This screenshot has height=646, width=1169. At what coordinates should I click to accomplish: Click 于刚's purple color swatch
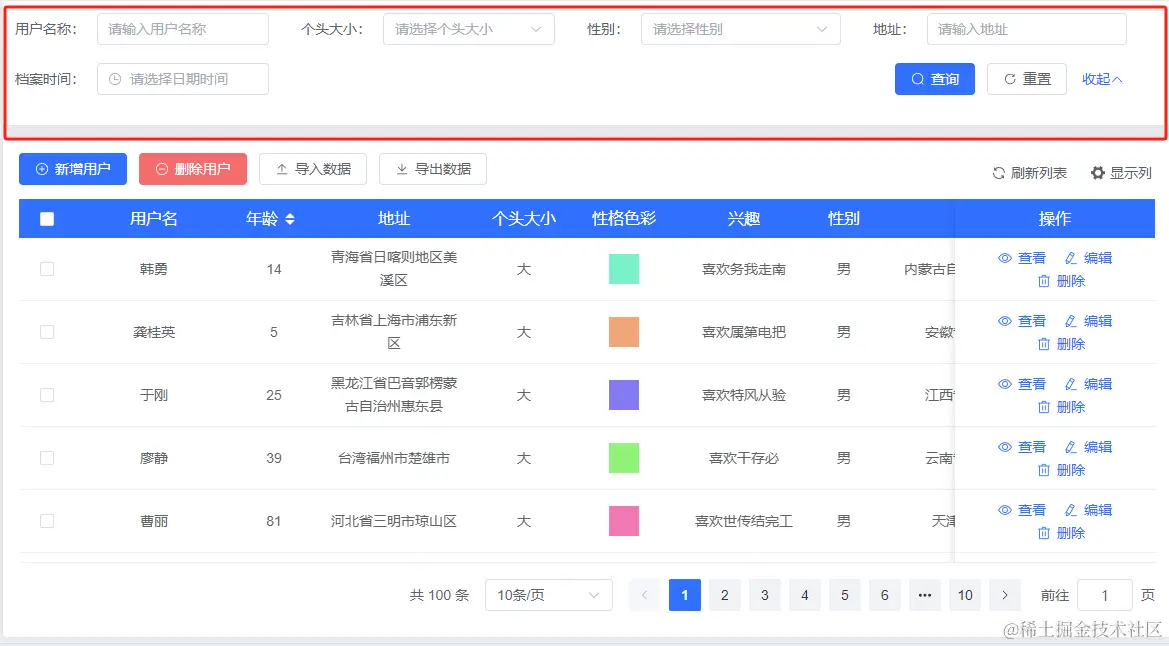point(624,395)
